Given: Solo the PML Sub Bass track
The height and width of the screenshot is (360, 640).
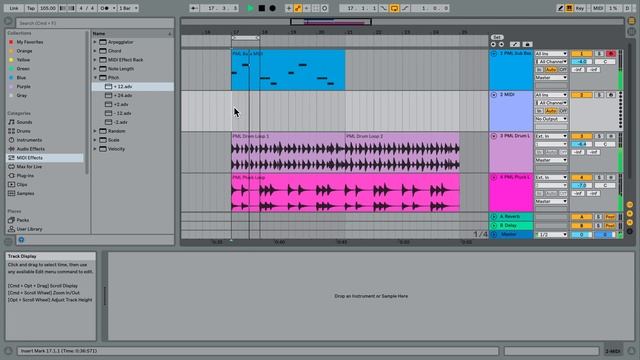Looking at the screenshot, I should pos(599,53).
